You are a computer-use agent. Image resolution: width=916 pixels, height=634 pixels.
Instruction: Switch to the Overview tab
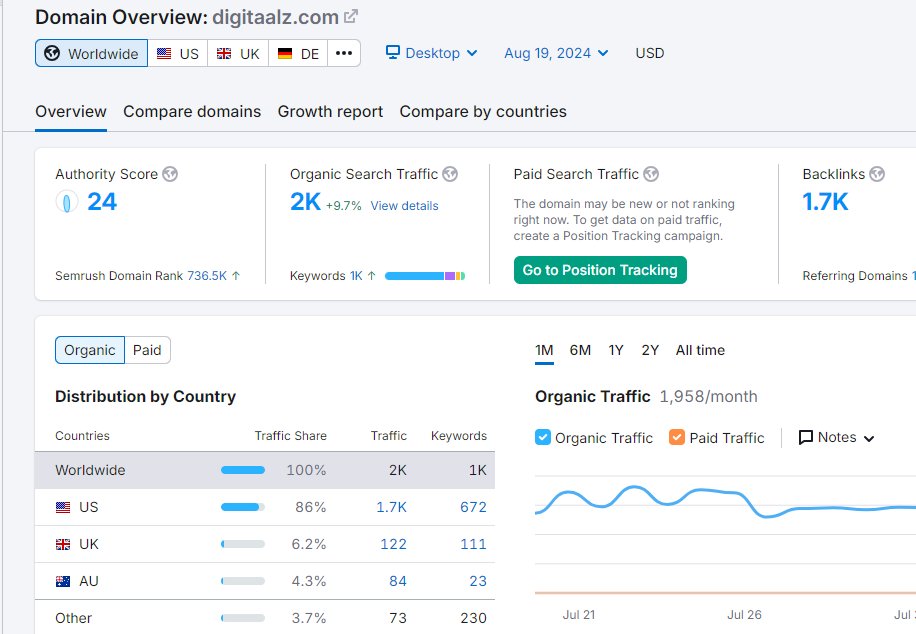[x=71, y=112]
